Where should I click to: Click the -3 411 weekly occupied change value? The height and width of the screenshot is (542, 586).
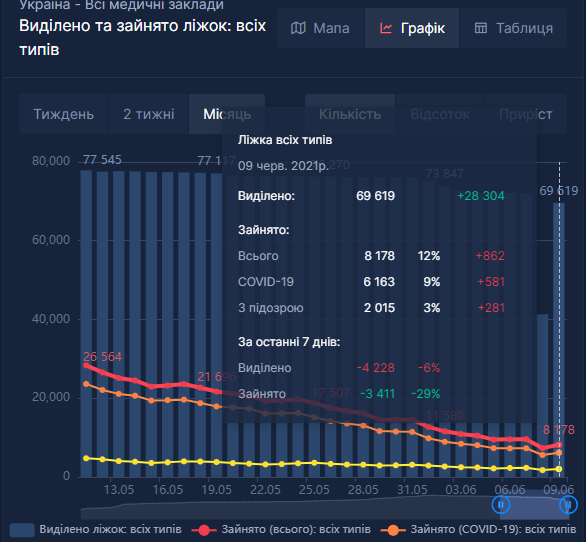(x=377, y=394)
